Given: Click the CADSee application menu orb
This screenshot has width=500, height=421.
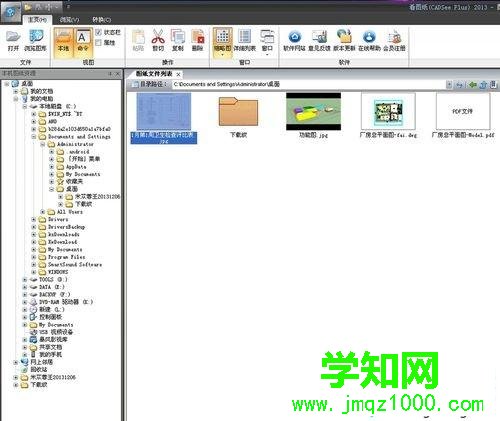Looking at the screenshot, I should [11, 12].
